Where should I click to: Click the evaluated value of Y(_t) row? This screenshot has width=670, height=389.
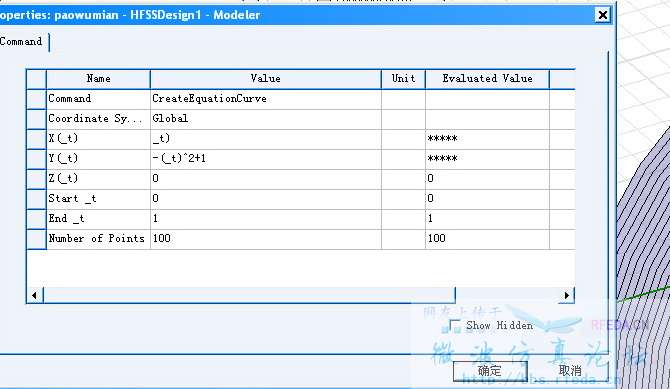(x=488, y=159)
